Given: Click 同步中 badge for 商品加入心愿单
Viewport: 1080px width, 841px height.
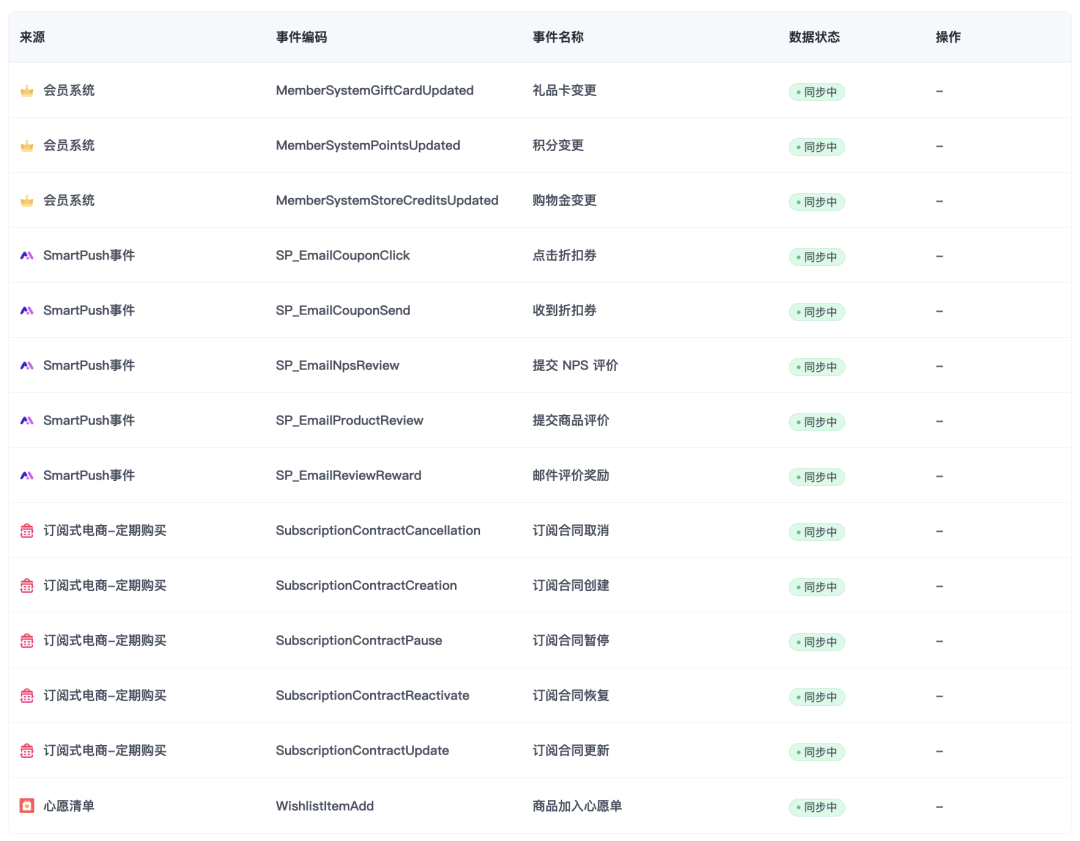Looking at the screenshot, I should (x=817, y=807).
